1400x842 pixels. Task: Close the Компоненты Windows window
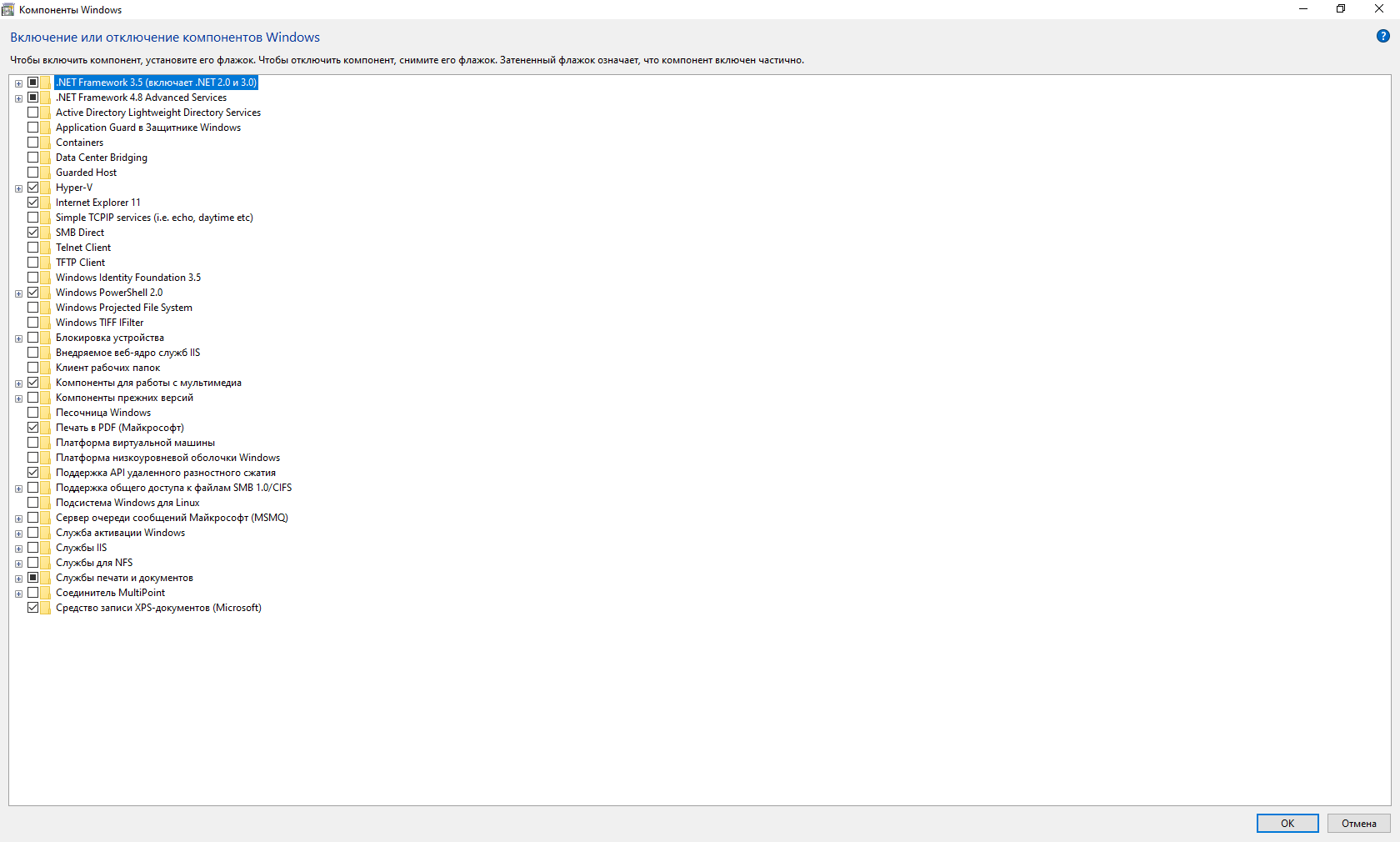click(x=1379, y=9)
